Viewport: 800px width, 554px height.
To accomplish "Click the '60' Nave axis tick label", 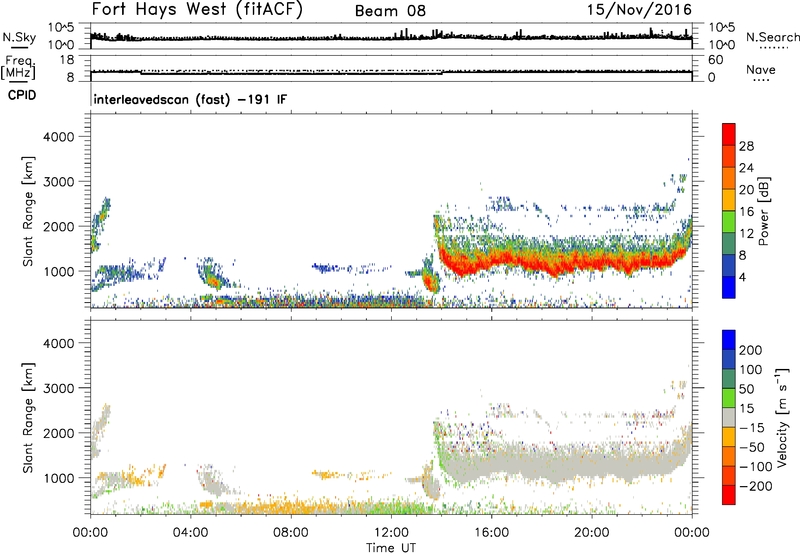I will [715, 60].
